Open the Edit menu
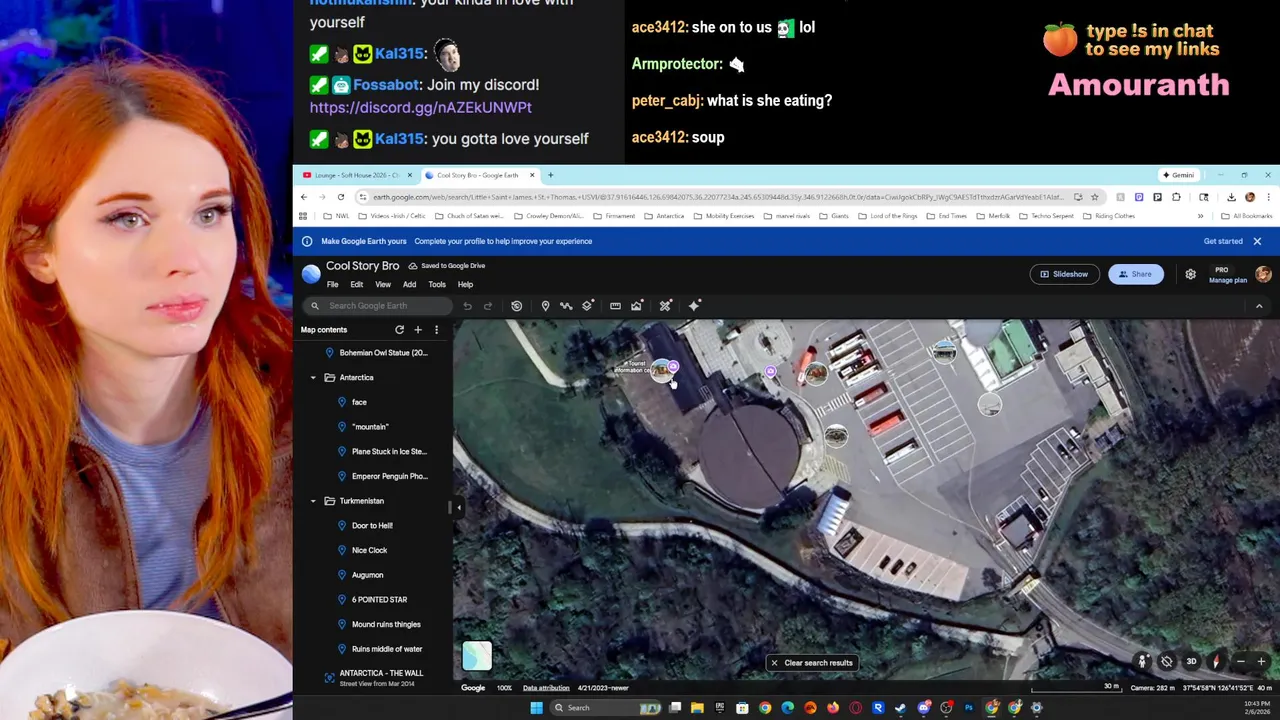 (356, 285)
